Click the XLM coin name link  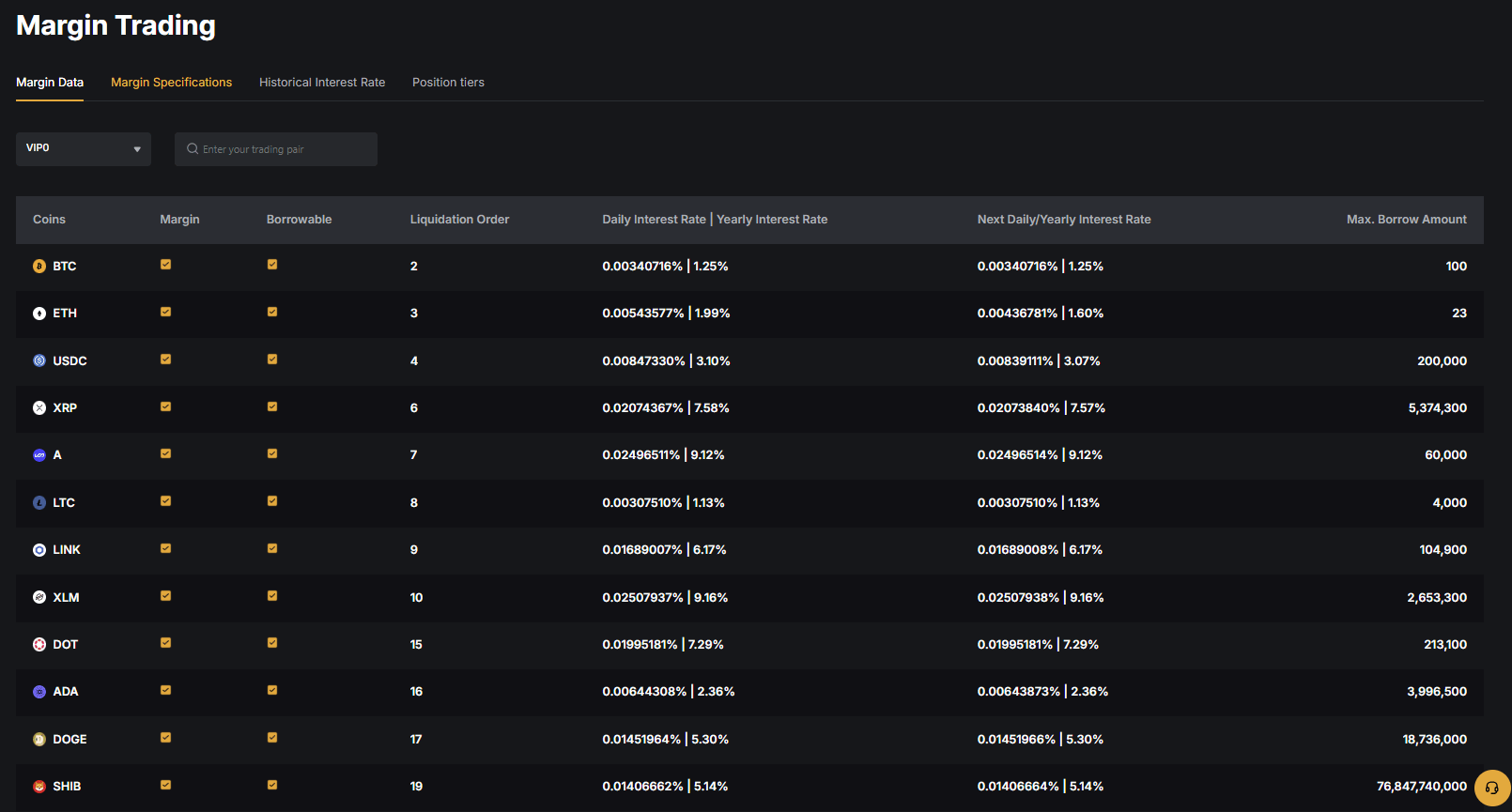[x=66, y=598]
